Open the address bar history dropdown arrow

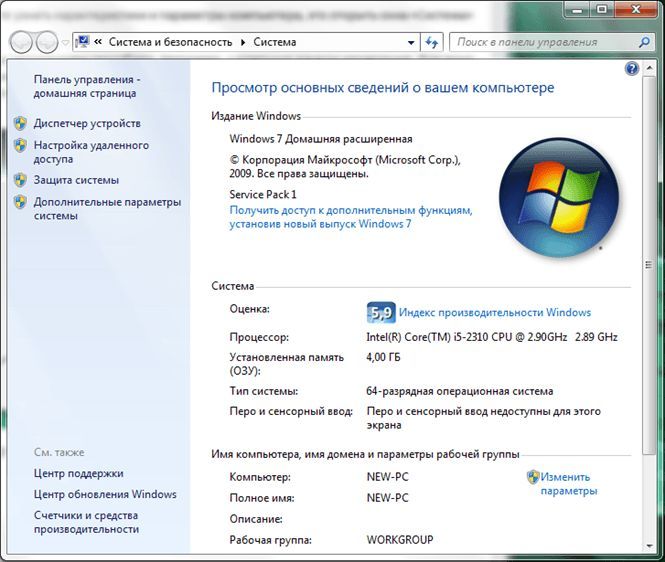point(411,42)
